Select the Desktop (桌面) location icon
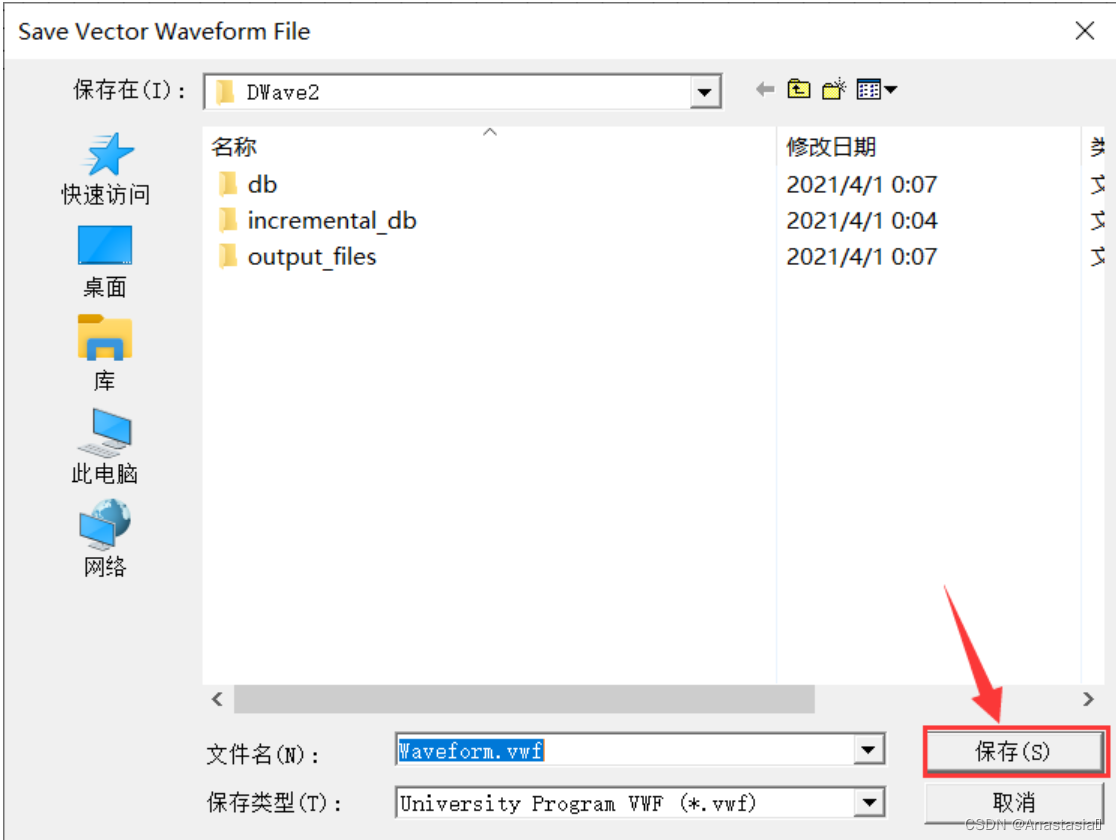 pos(105,262)
